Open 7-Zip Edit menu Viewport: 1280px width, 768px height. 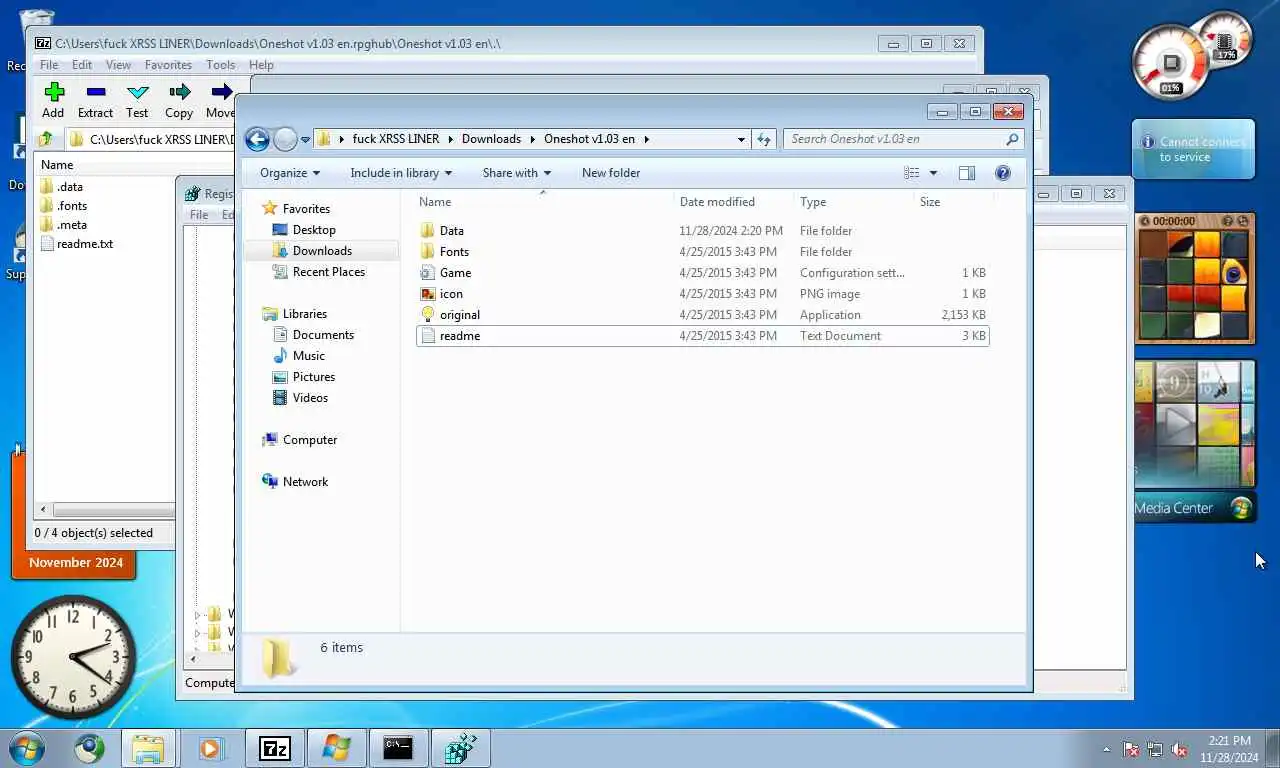82,65
